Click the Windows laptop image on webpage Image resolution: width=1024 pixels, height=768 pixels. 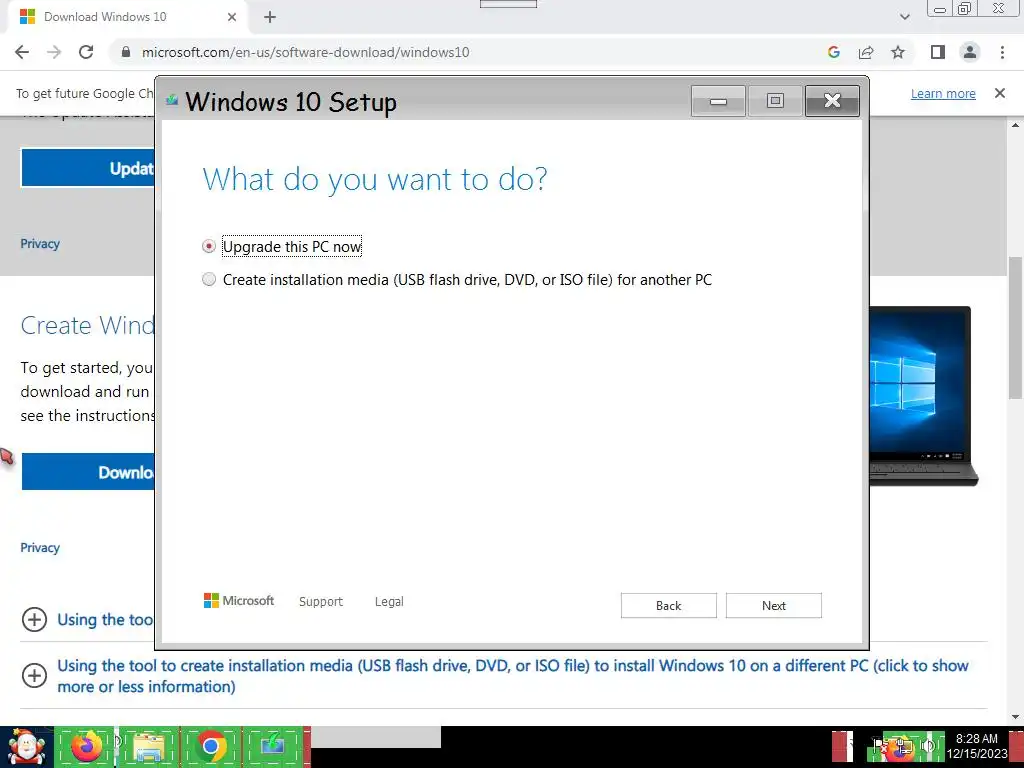(x=923, y=396)
